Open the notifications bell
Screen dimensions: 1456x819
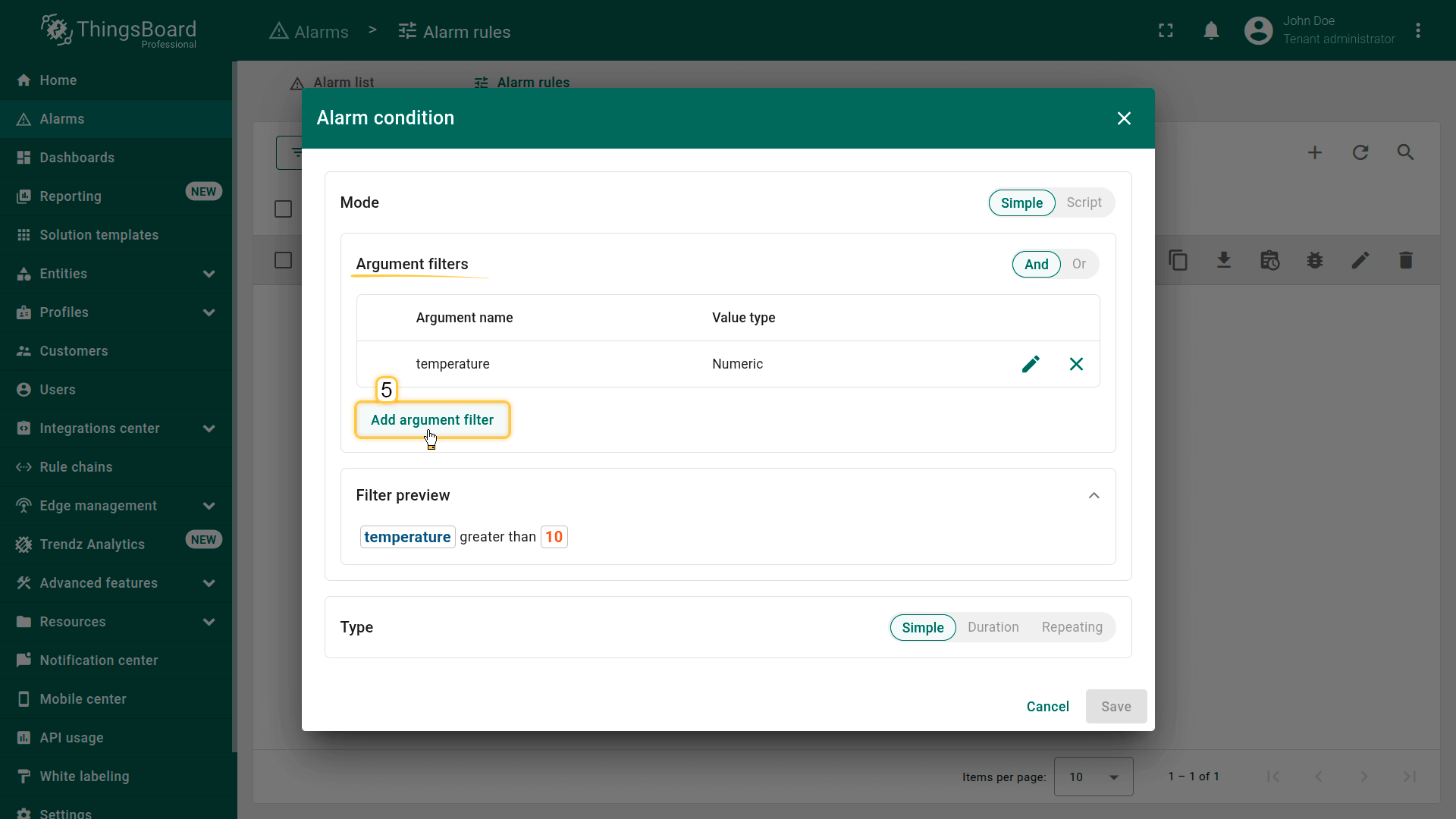click(1211, 30)
